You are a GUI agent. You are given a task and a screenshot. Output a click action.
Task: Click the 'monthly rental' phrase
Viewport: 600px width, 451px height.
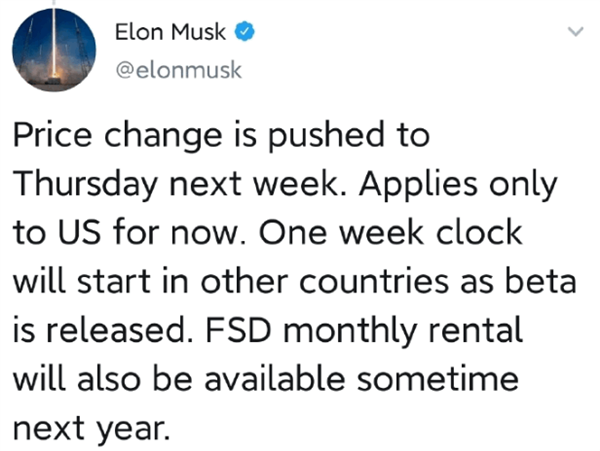[x=403, y=331]
